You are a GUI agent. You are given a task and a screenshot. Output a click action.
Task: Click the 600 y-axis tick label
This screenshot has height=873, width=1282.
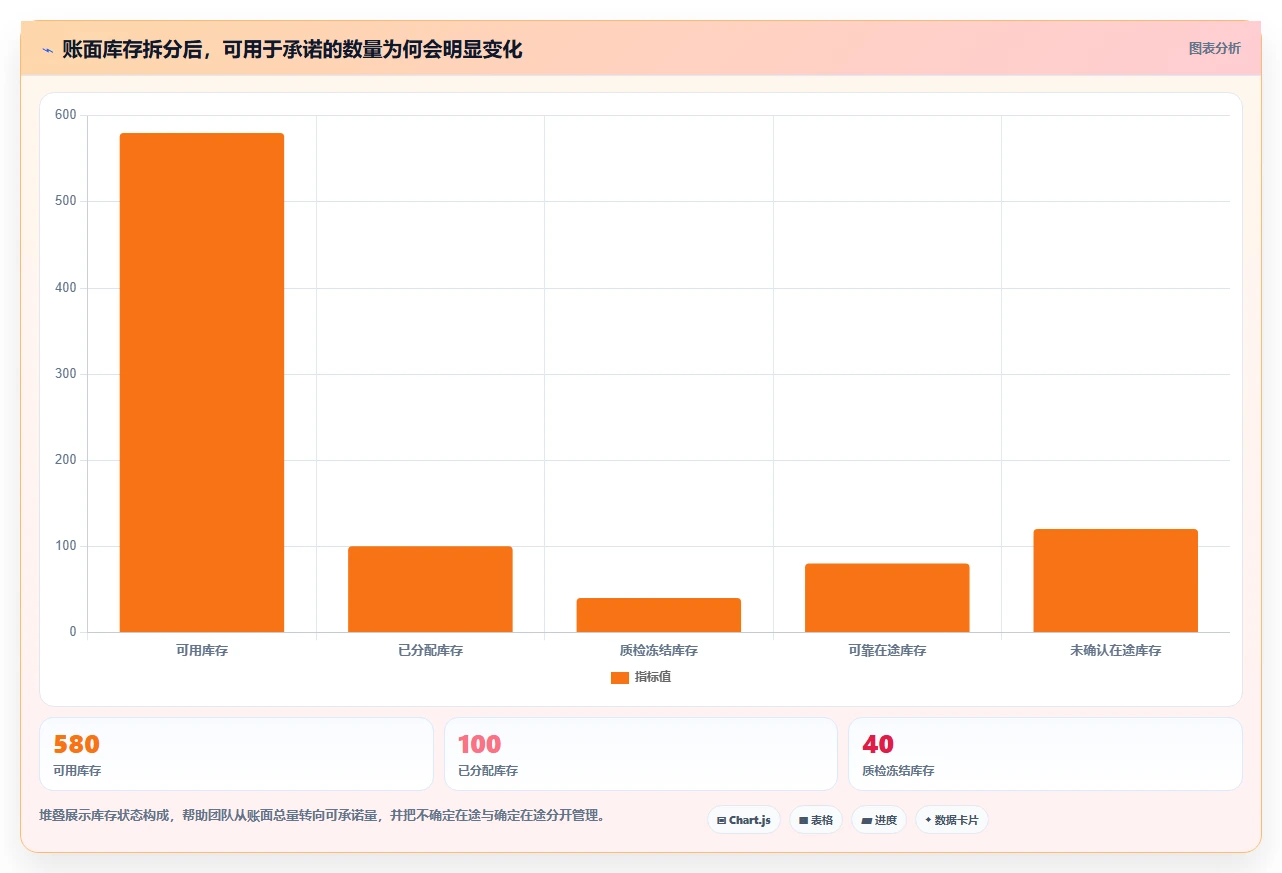(66, 115)
